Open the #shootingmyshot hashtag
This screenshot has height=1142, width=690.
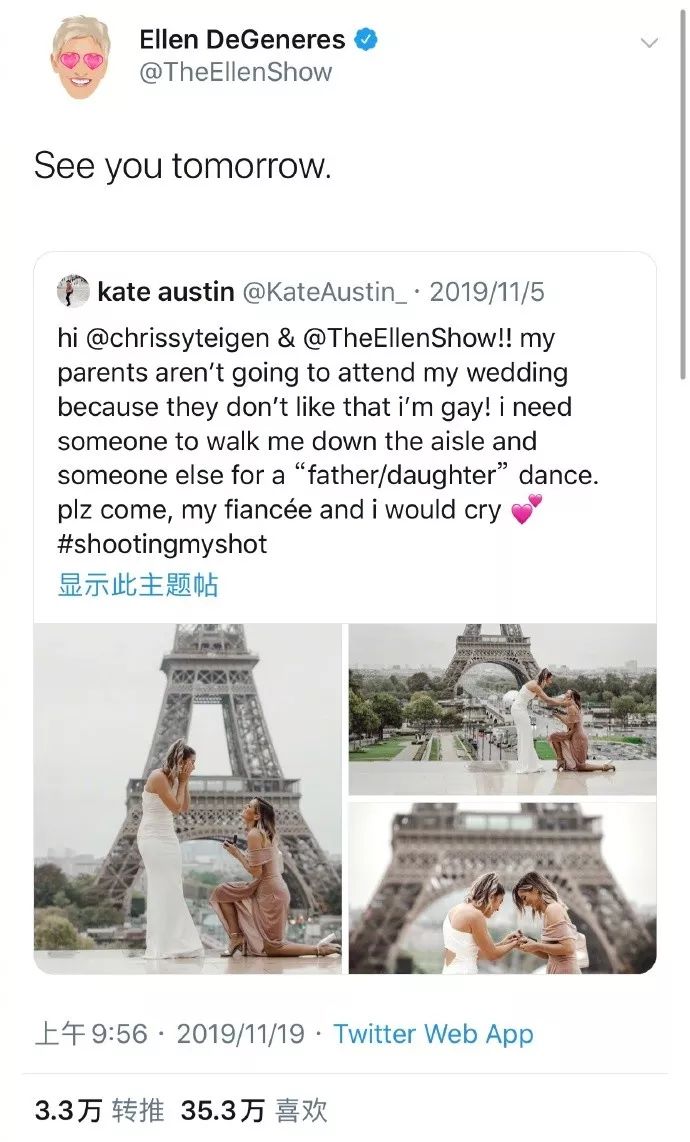coord(163,545)
